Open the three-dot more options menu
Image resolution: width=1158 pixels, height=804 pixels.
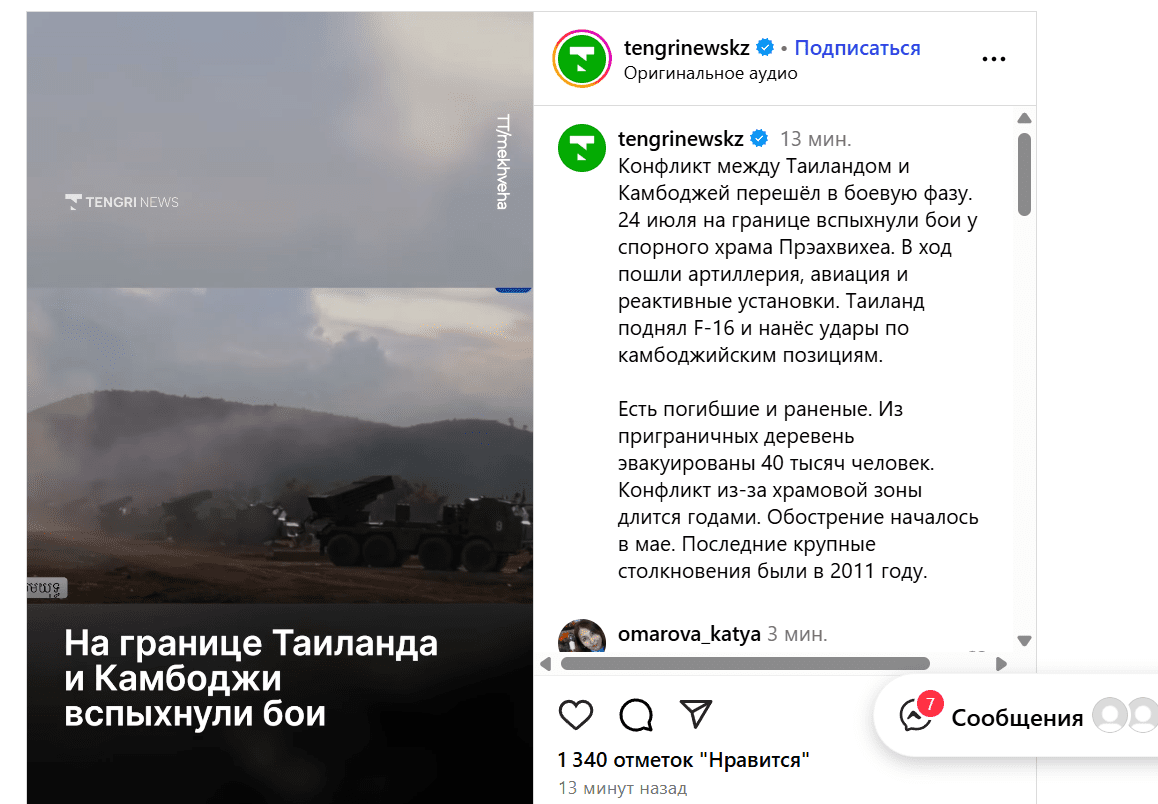click(994, 59)
